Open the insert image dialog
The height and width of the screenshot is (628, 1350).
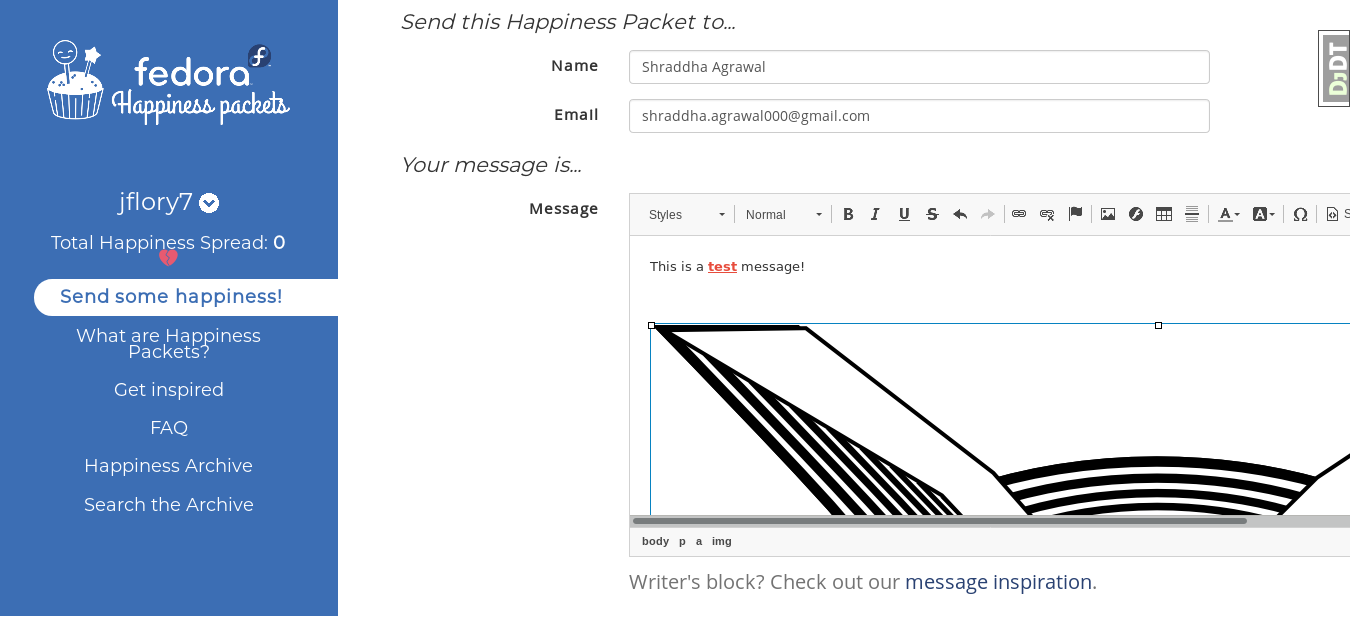point(1108,214)
